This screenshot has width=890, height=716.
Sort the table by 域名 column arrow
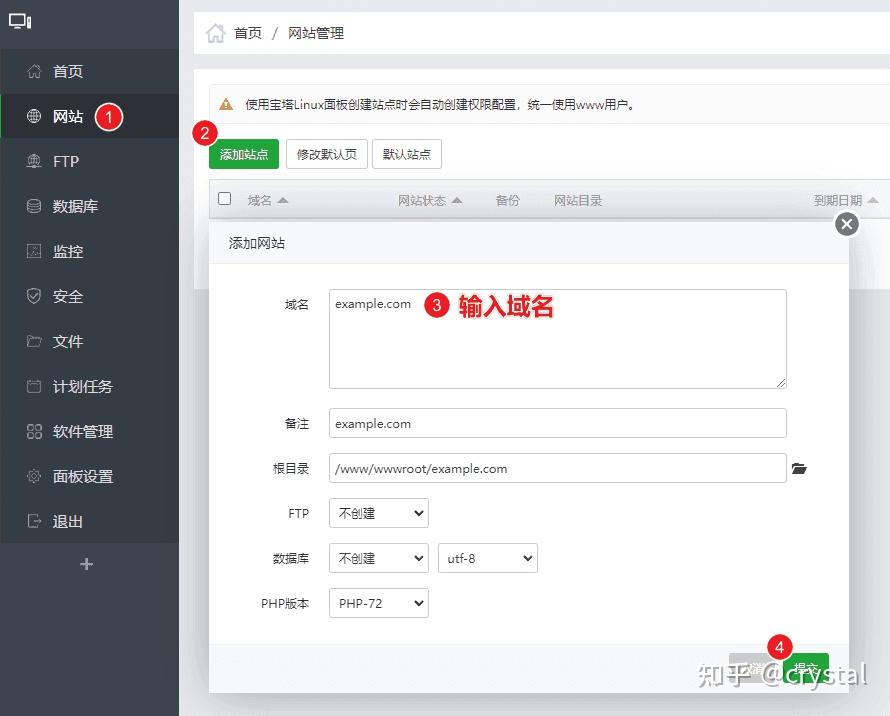pos(284,199)
